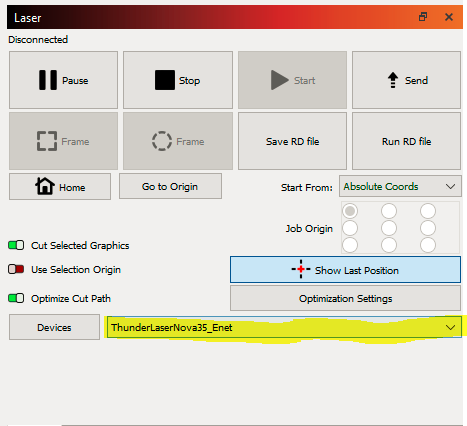Start the job with the play triangle

pyautogui.click(x=292, y=80)
